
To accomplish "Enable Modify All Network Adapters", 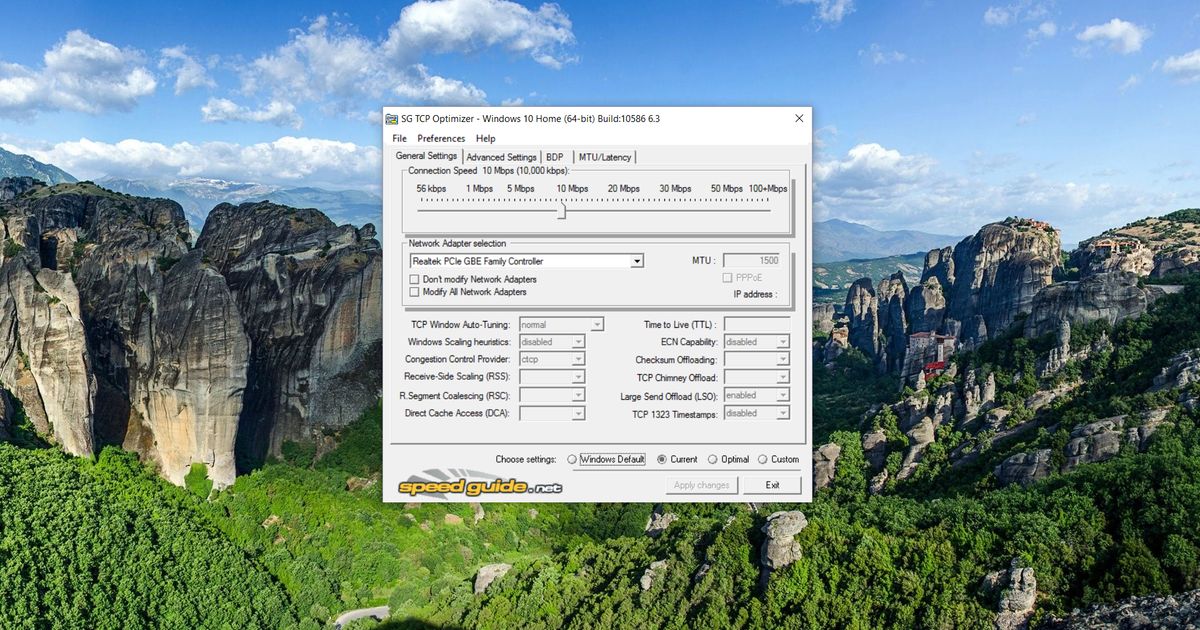I will tap(415, 291).
